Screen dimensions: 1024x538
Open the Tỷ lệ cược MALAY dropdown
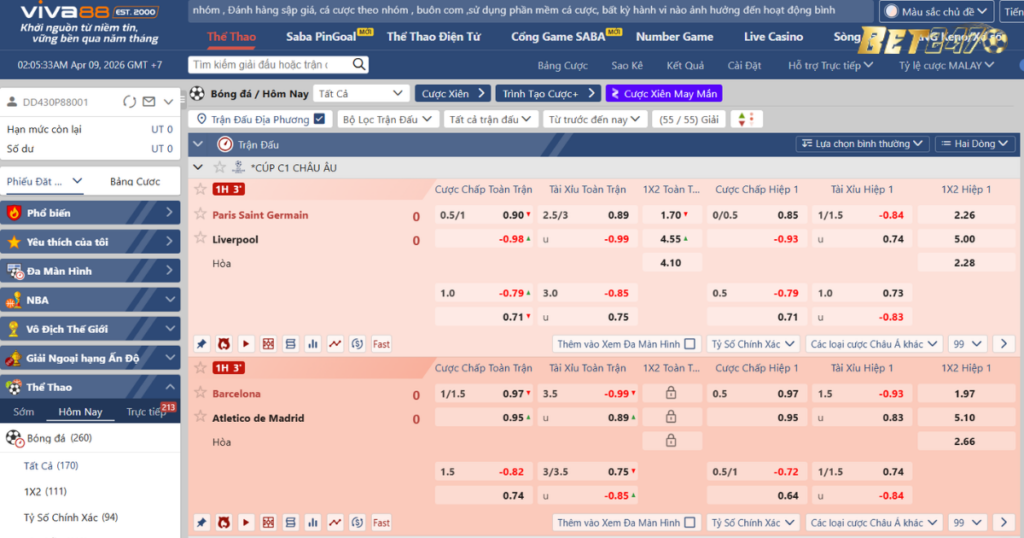click(945, 66)
